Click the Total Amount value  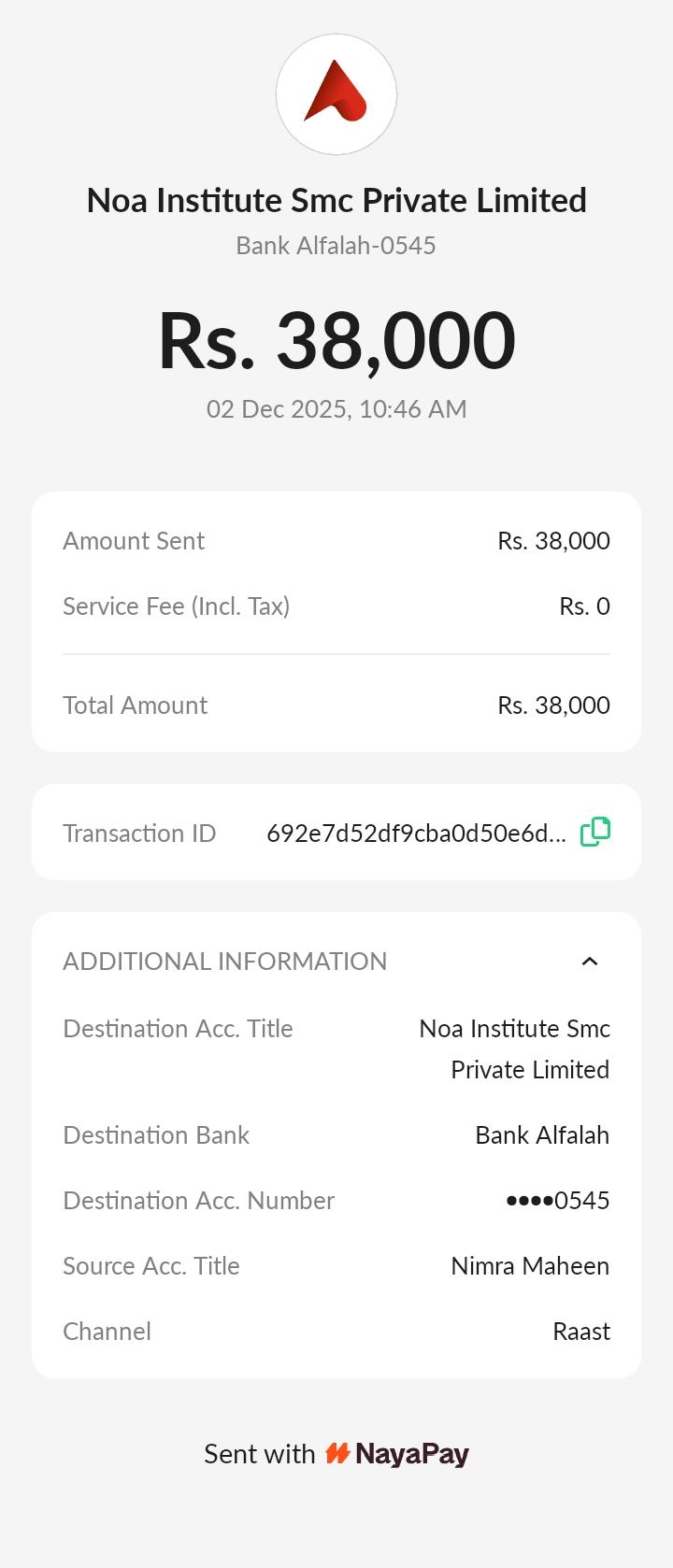click(x=553, y=706)
